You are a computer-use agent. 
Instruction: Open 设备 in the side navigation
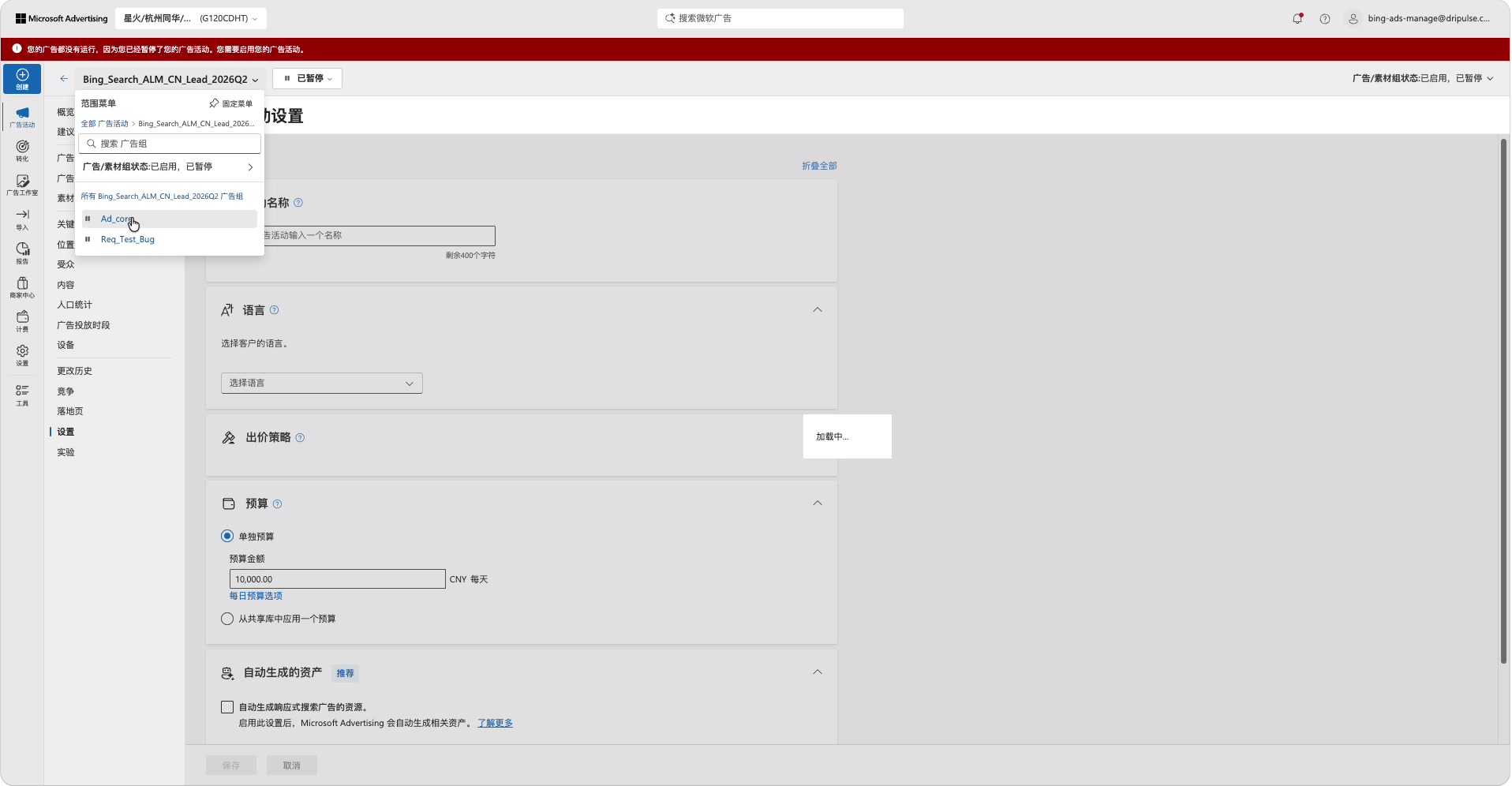click(65, 345)
